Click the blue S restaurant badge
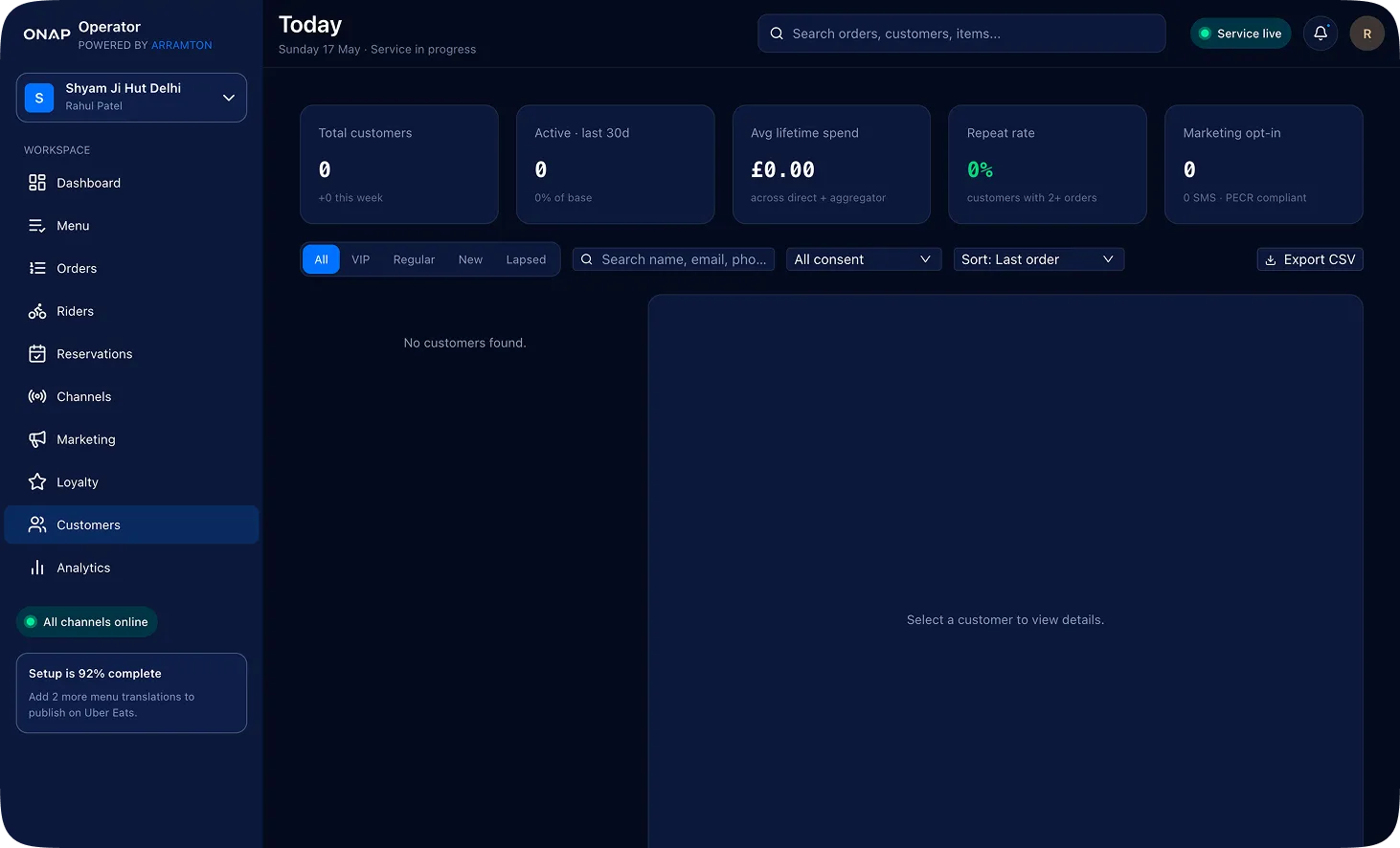 (x=39, y=98)
